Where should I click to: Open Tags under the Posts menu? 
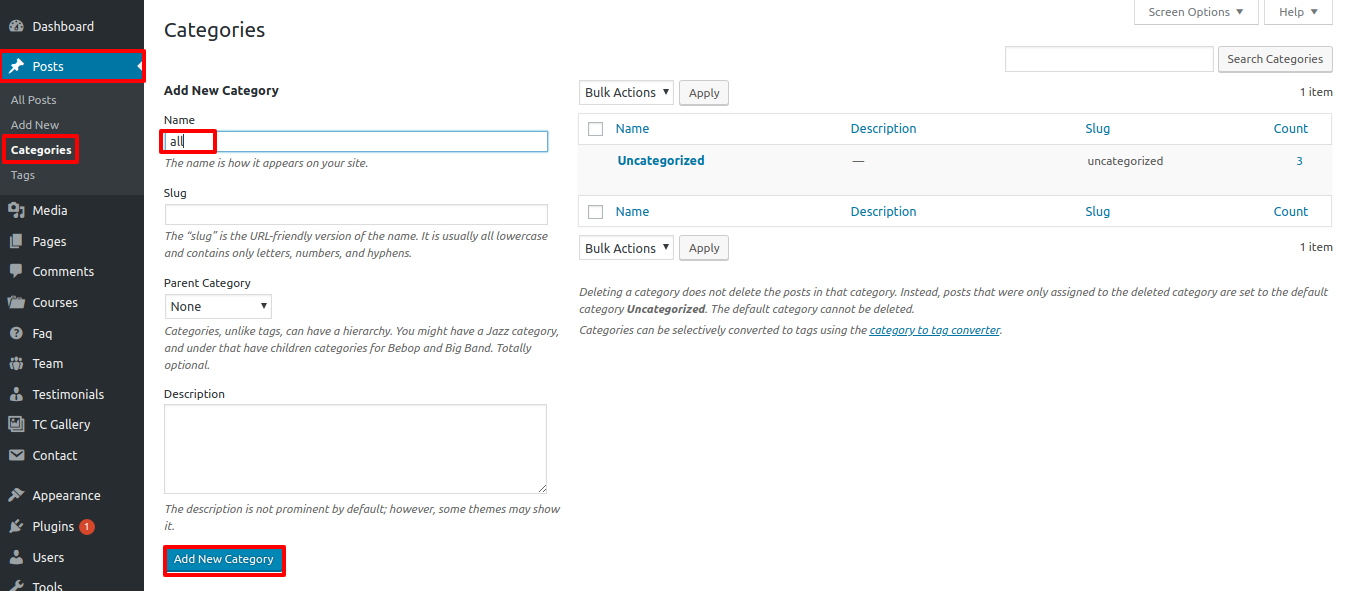tap(23, 175)
